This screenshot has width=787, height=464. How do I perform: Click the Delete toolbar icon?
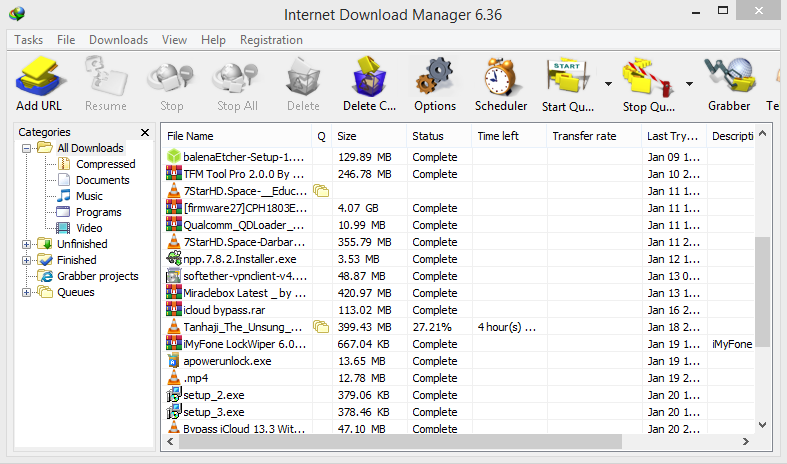point(303,77)
